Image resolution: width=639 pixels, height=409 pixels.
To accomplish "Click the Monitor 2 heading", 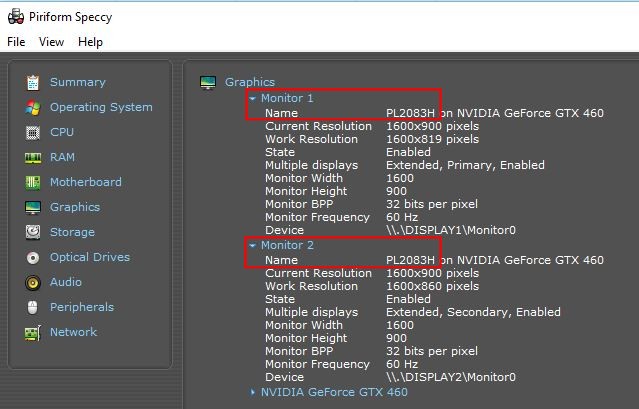I will point(287,245).
